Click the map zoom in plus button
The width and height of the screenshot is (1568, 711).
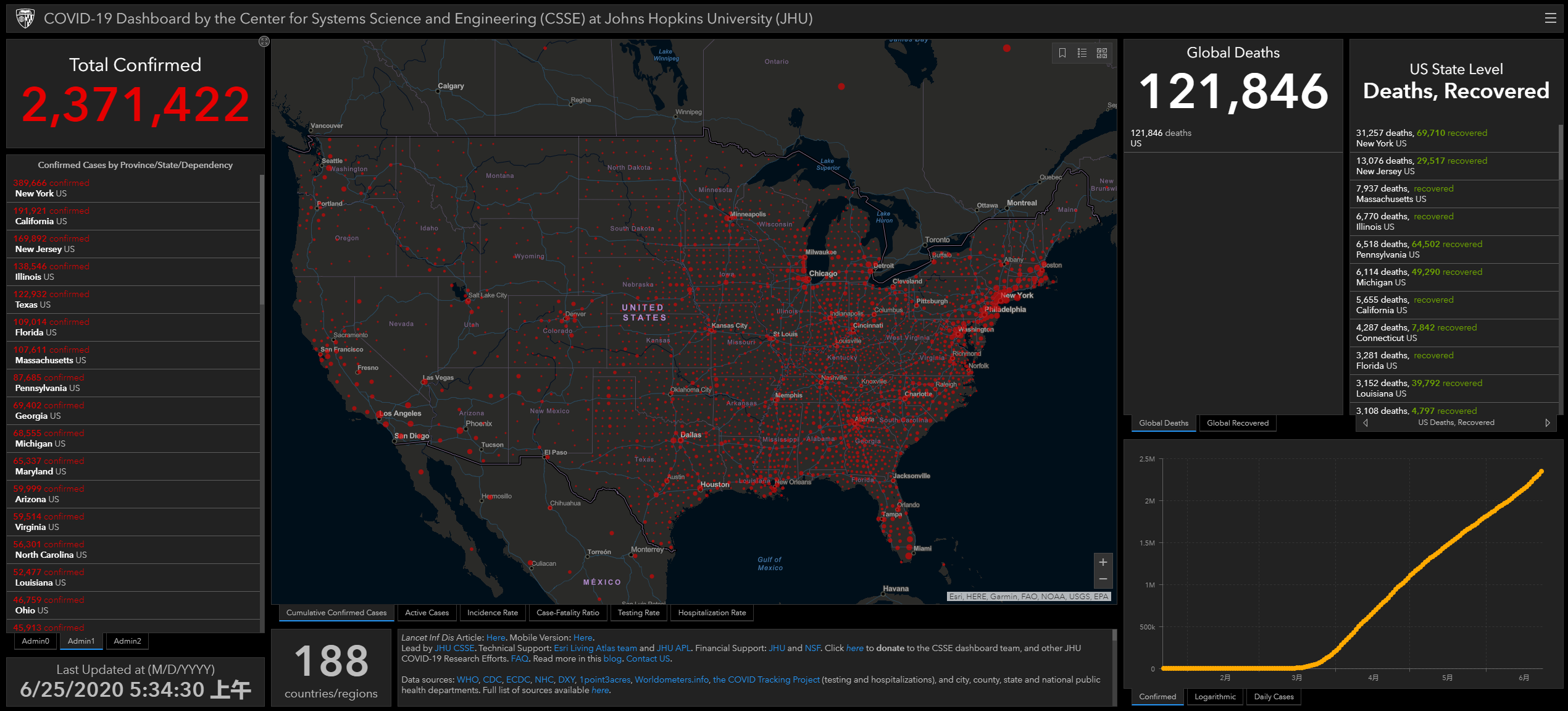tap(1103, 562)
